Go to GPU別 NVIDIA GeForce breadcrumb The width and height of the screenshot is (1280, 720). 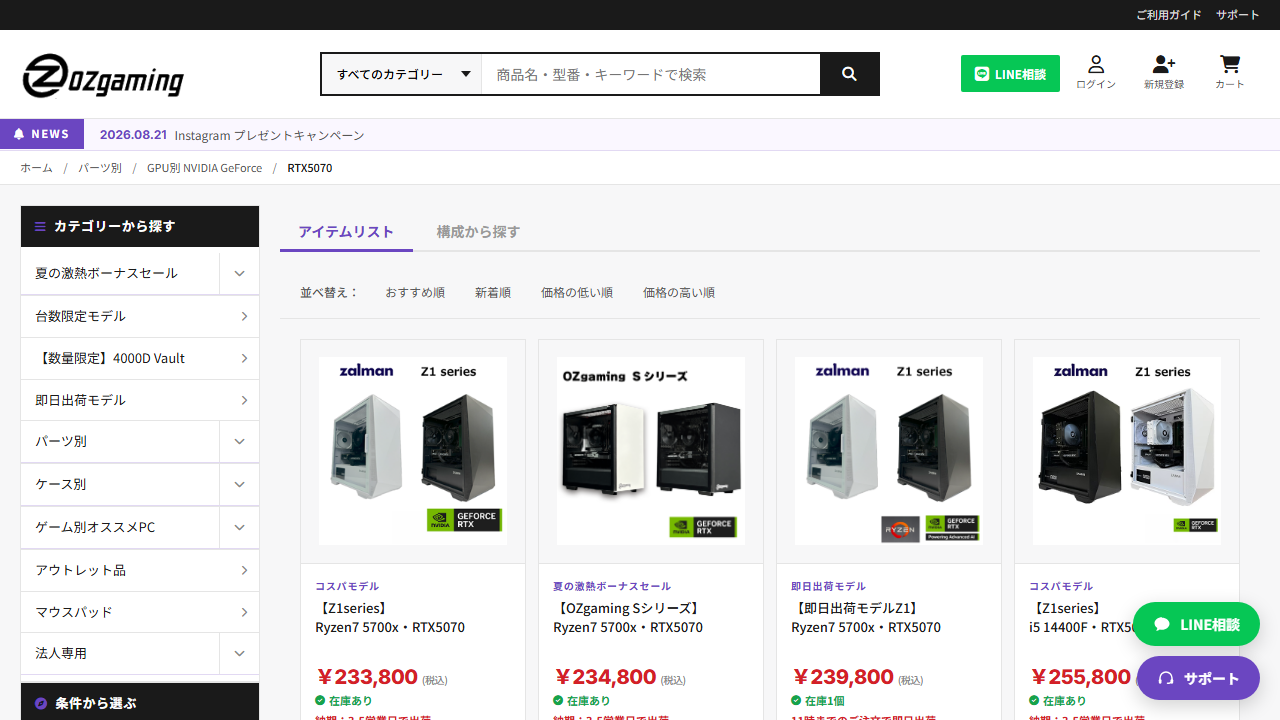point(204,168)
